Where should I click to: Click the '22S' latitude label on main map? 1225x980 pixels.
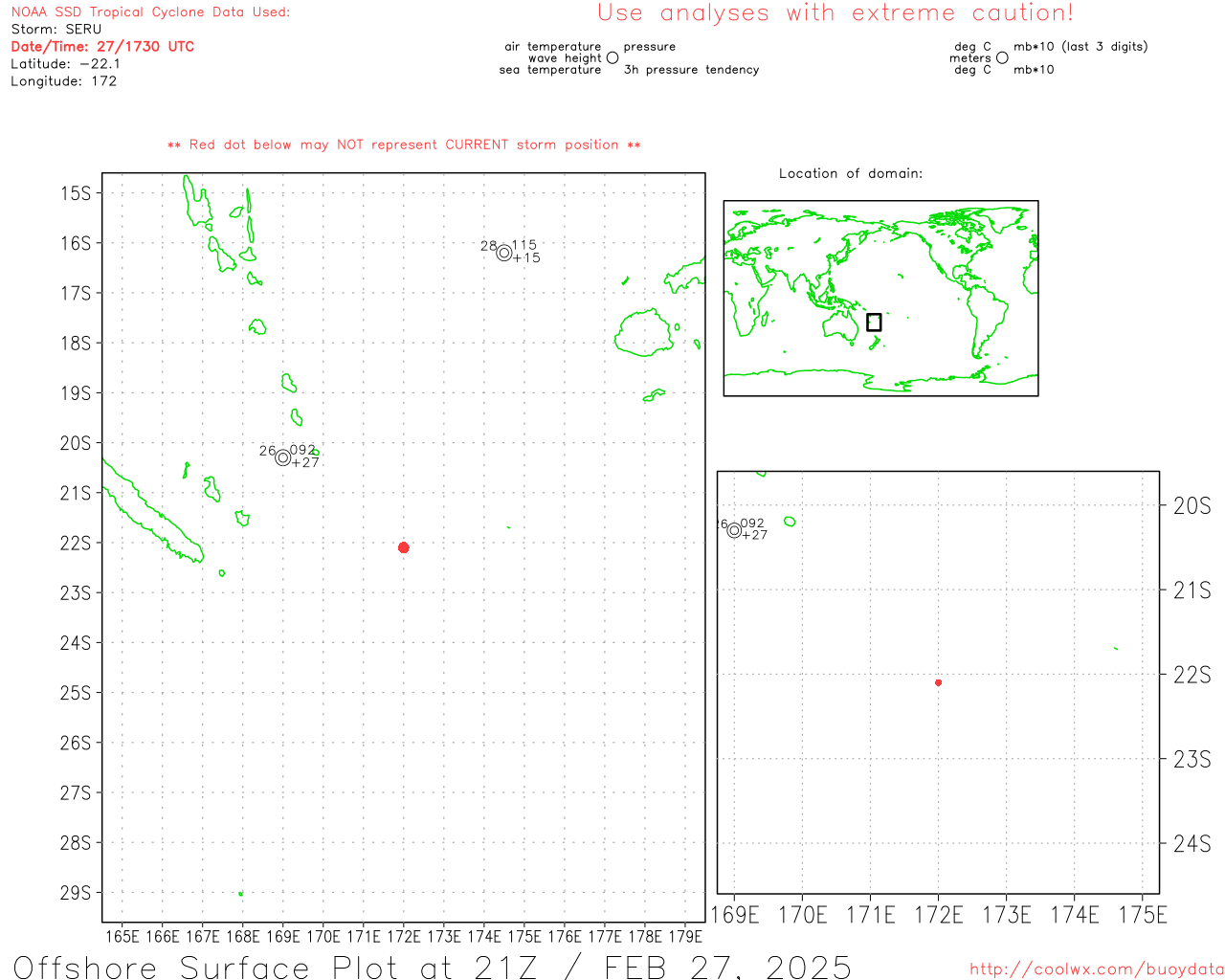pos(76,543)
